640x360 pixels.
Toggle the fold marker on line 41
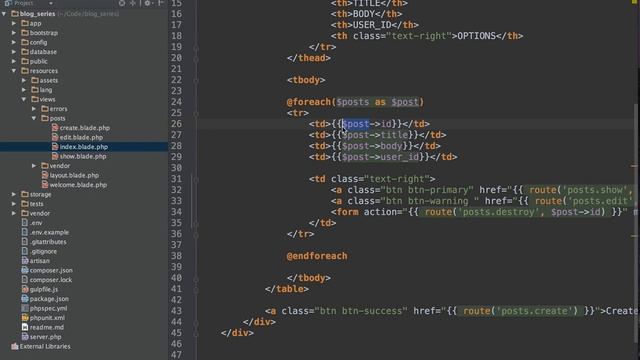click(196, 289)
